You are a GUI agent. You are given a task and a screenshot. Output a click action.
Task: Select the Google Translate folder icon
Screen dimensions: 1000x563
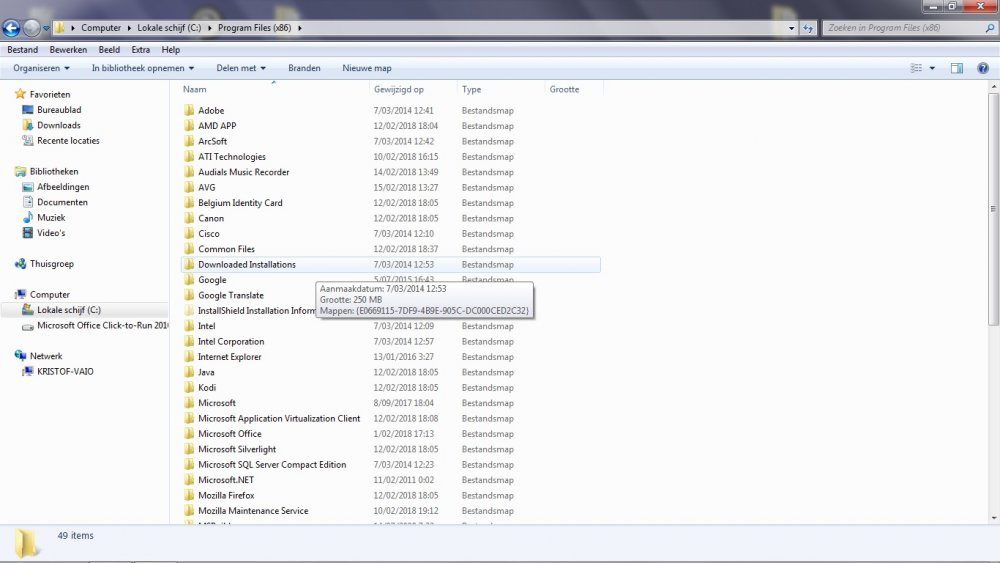tap(189, 295)
